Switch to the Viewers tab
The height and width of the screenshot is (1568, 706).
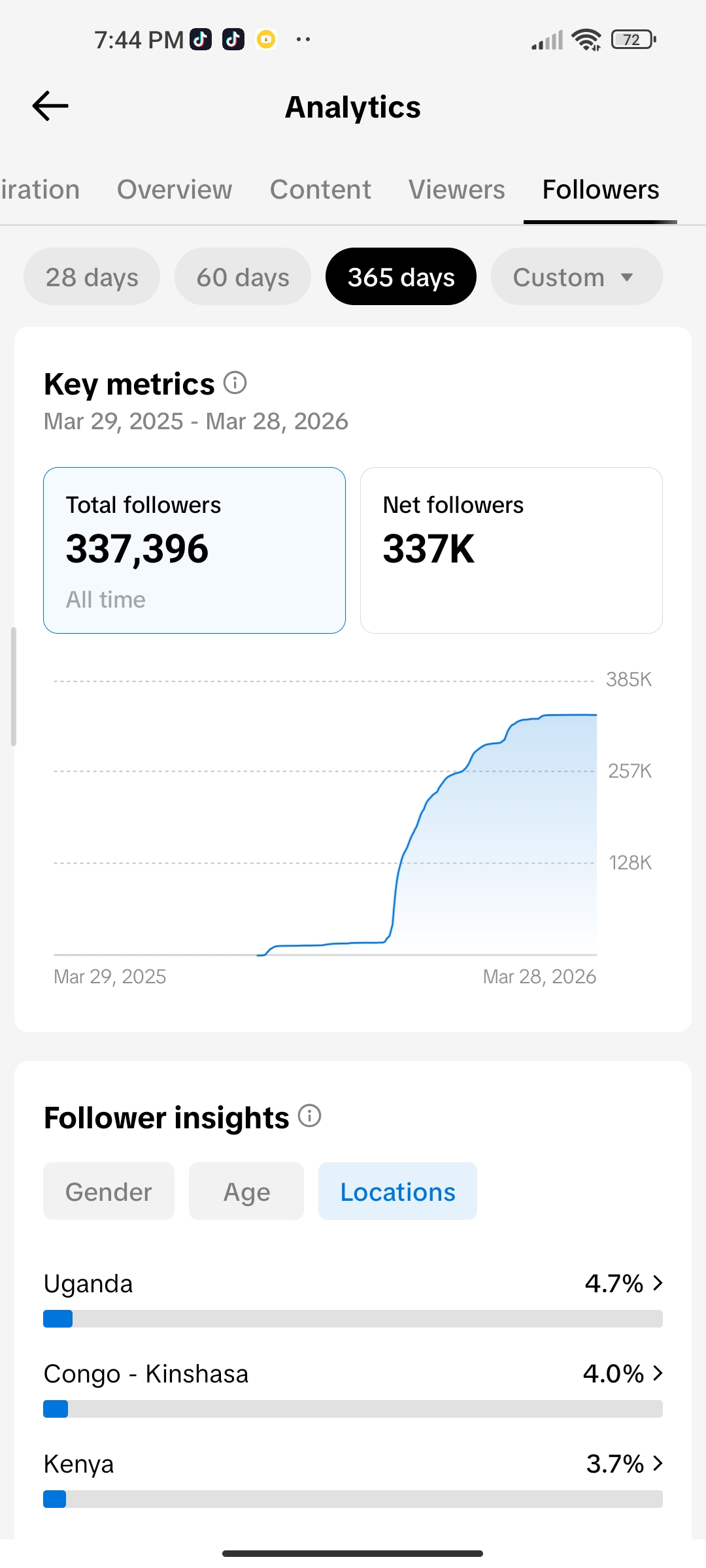pyautogui.click(x=456, y=189)
